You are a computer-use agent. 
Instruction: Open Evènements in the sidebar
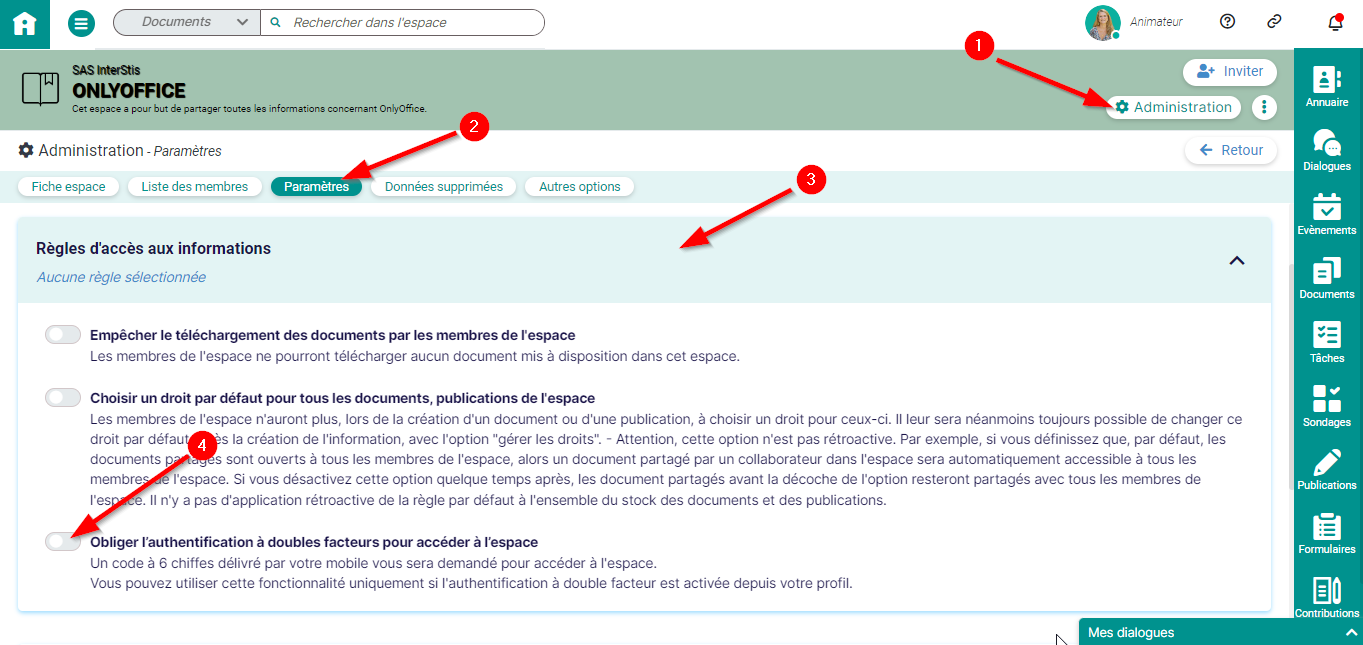click(x=1327, y=215)
